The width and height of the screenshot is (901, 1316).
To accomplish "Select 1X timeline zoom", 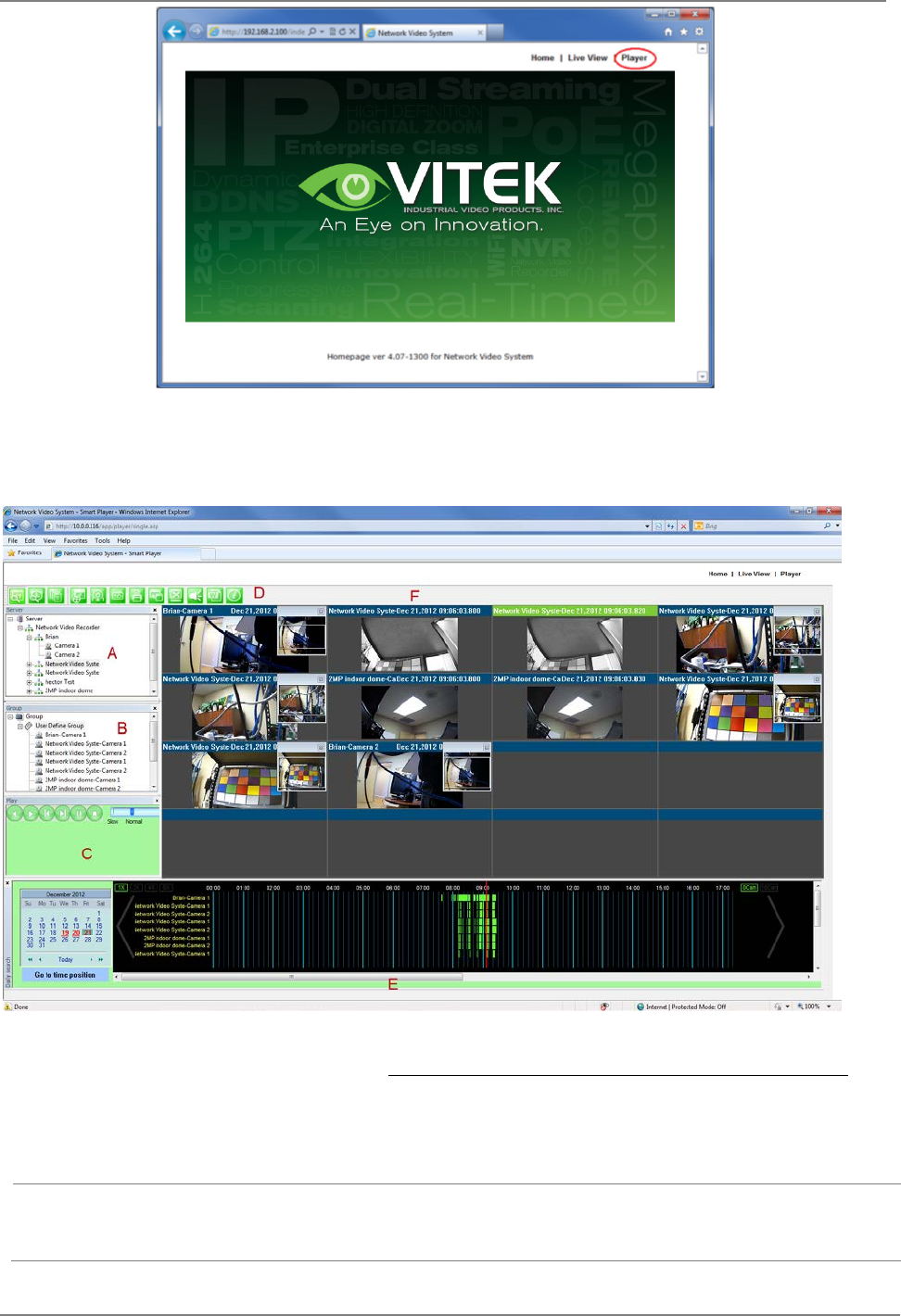I will pos(121,888).
